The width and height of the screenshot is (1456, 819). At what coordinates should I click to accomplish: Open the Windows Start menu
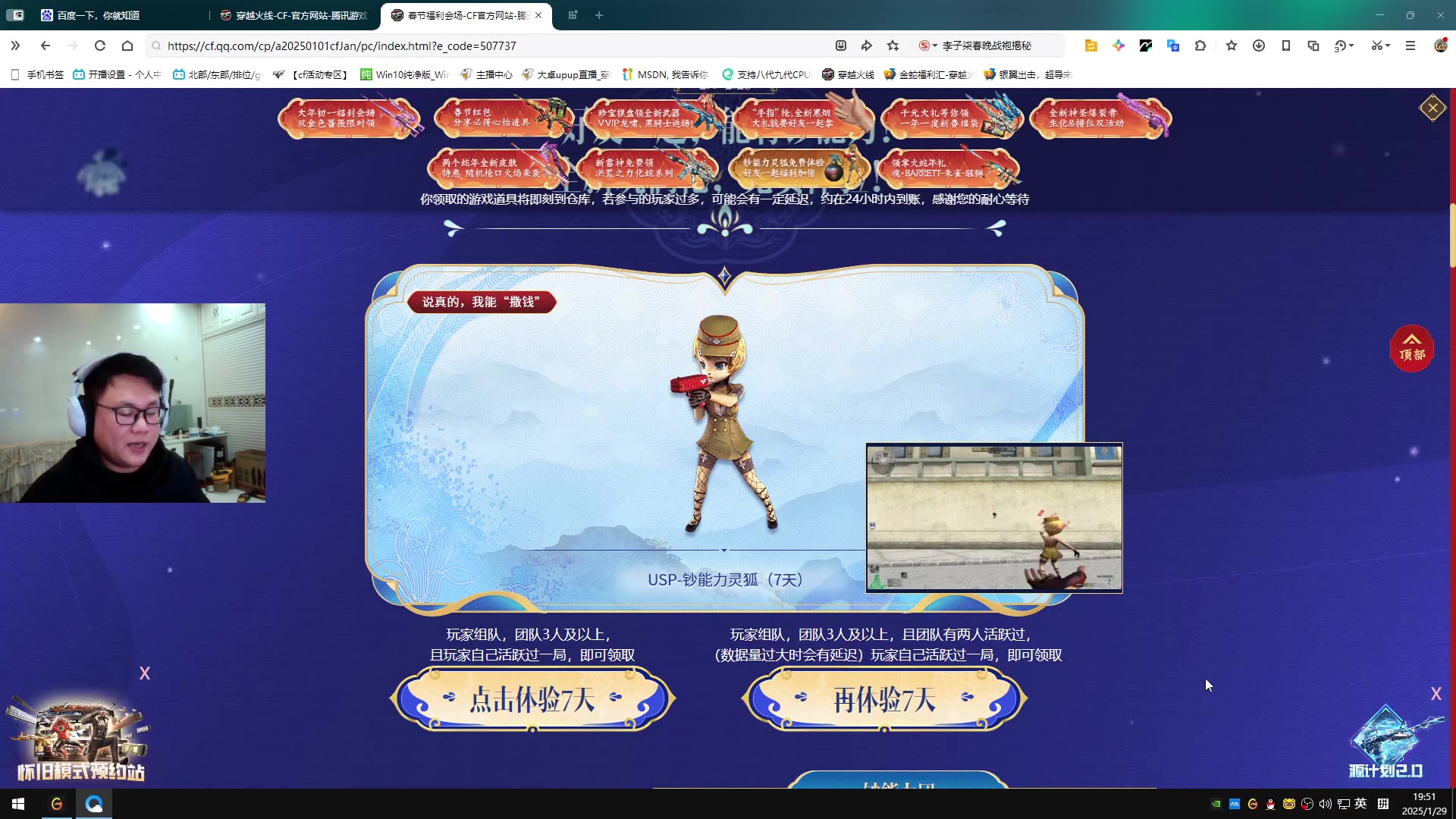click(18, 804)
